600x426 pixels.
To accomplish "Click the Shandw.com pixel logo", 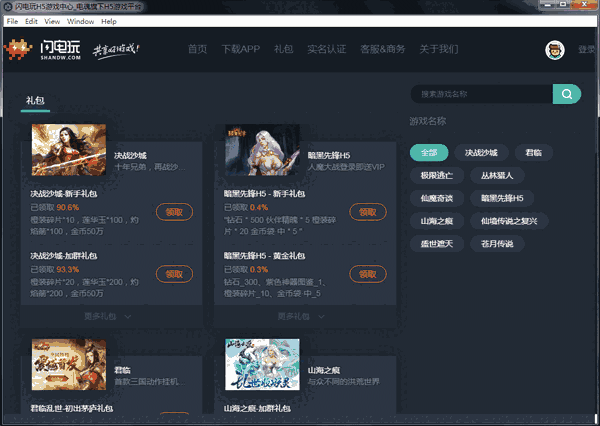I will (x=18, y=49).
